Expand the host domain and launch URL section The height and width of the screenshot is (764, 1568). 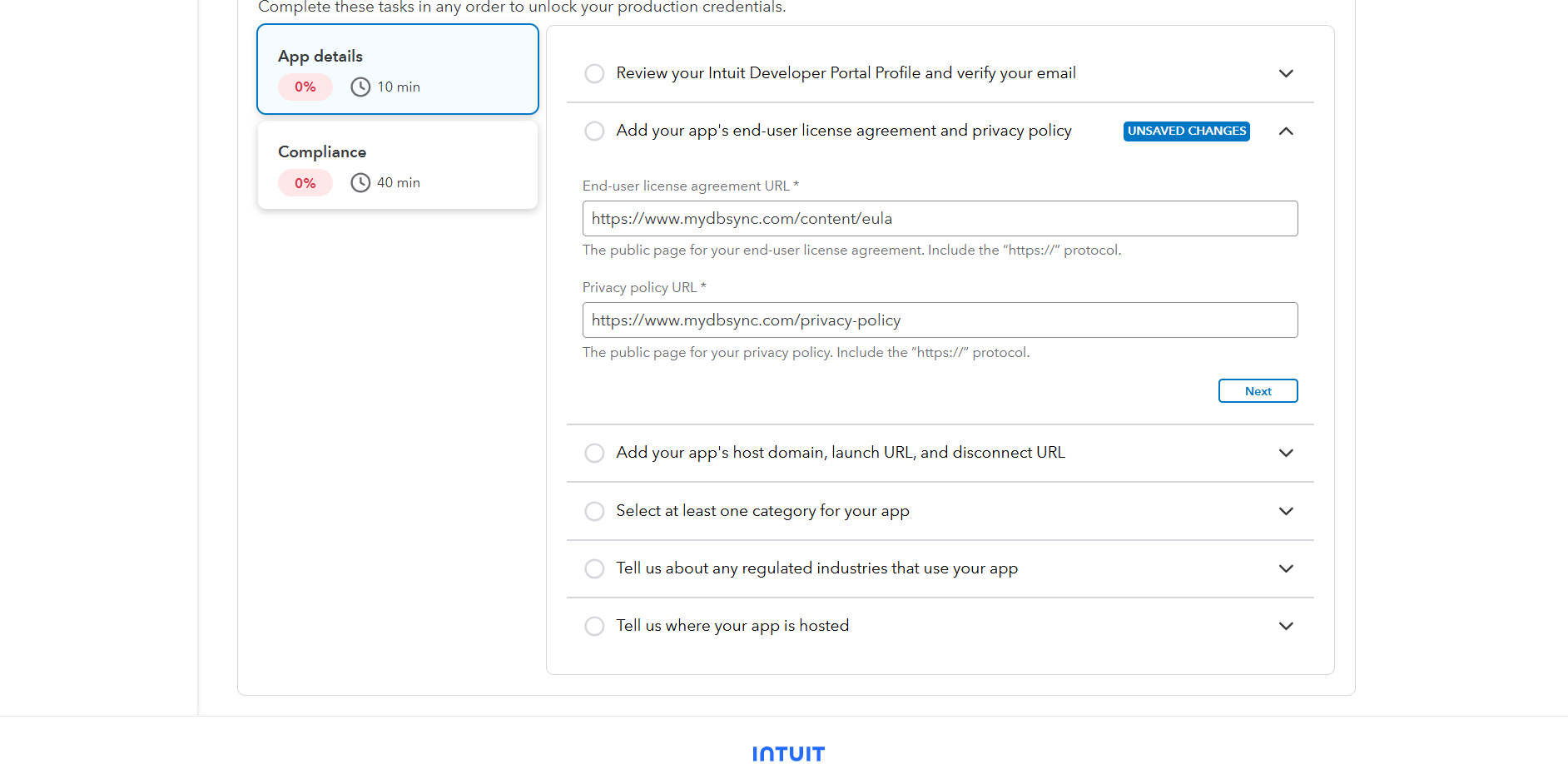point(1286,453)
